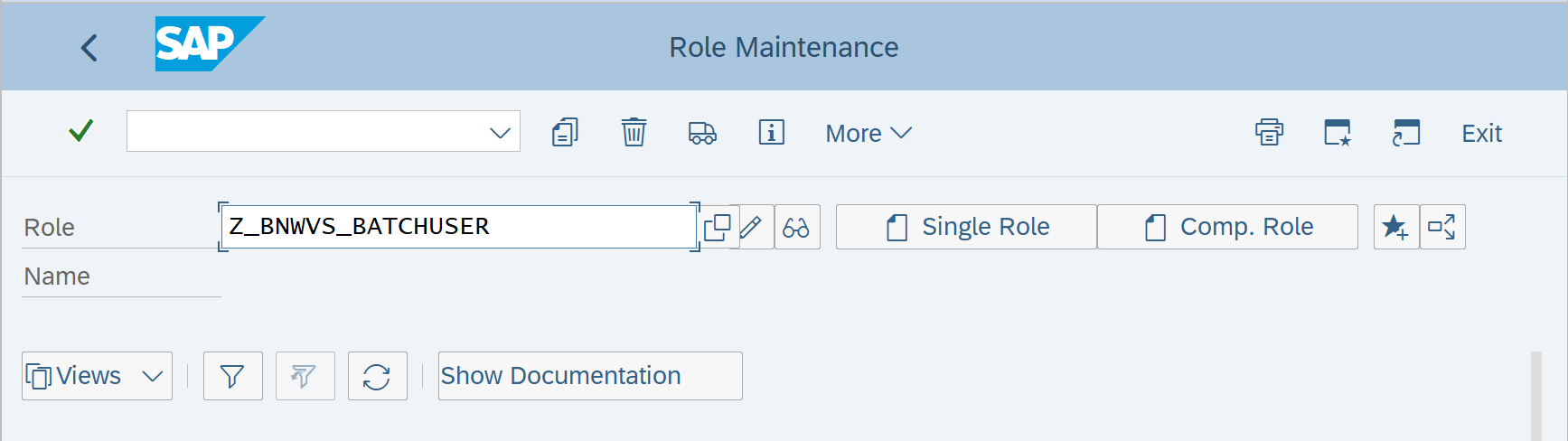Image resolution: width=1568 pixels, height=441 pixels.
Task: Click the Comp. Role button
Action: [1227, 227]
